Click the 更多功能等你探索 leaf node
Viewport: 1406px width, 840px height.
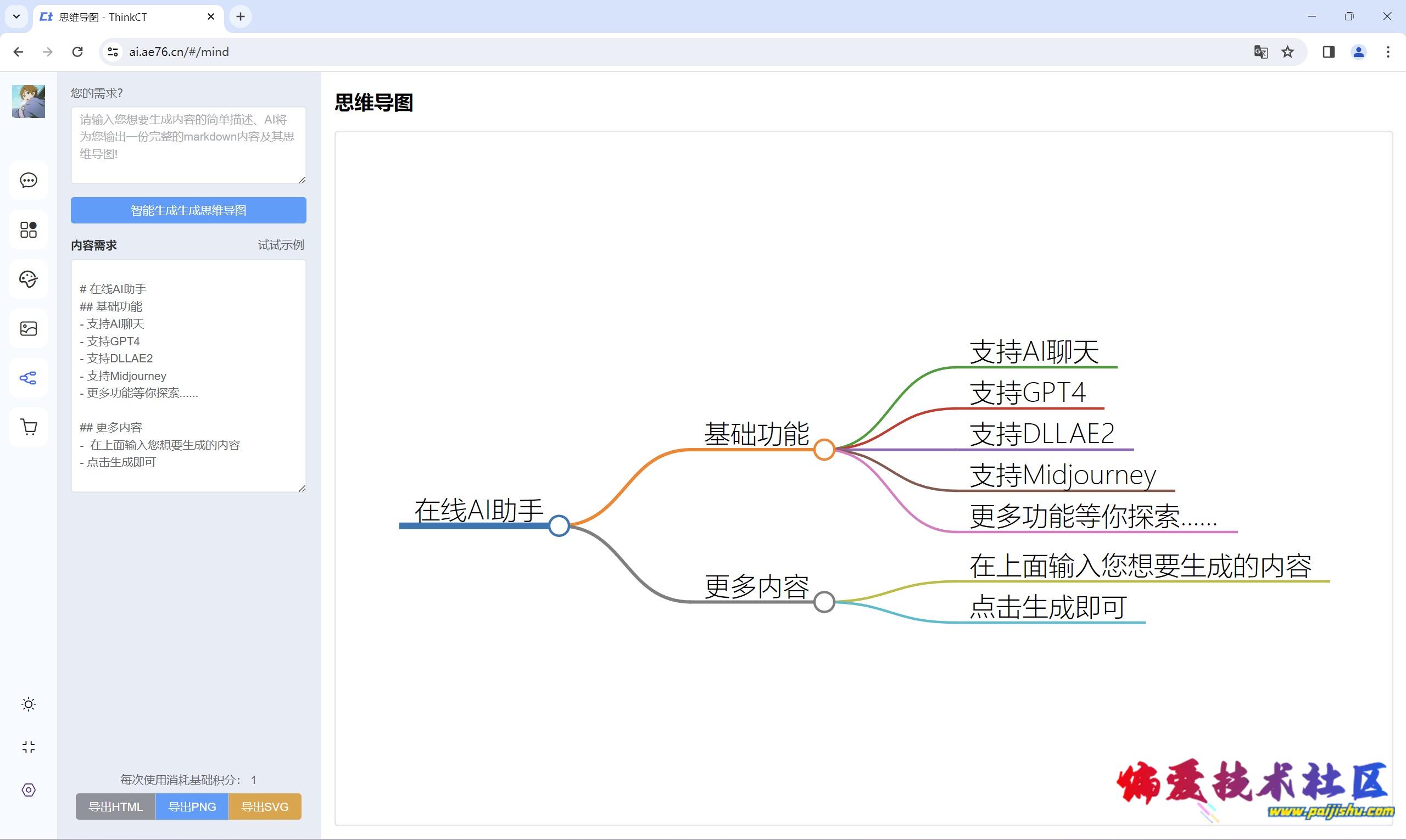click(x=1093, y=516)
